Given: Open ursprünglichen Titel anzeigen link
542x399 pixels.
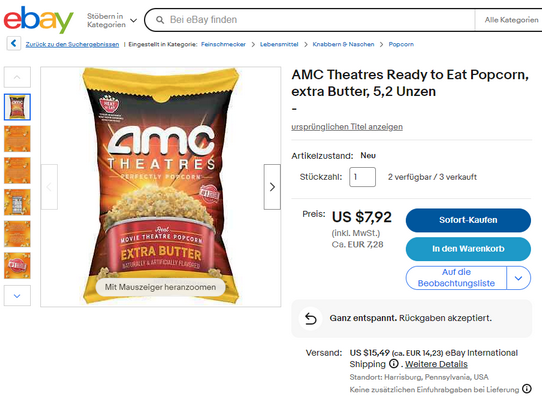Looking at the screenshot, I should [x=347, y=127].
